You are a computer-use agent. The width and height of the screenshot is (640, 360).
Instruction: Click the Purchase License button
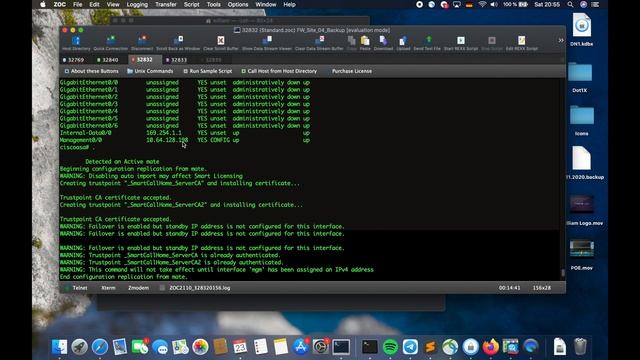[x=352, y=71]
